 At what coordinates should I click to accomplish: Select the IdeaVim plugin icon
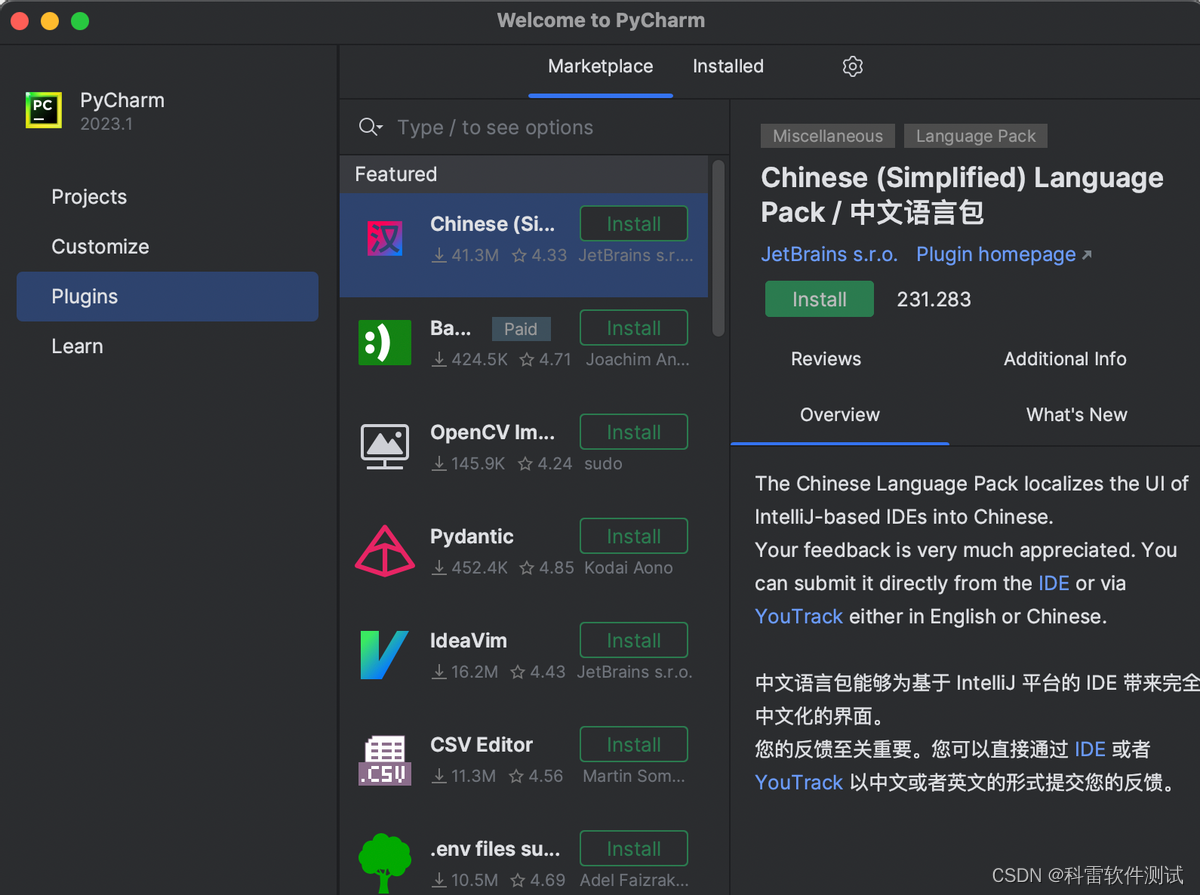click(x=385, y=655)
